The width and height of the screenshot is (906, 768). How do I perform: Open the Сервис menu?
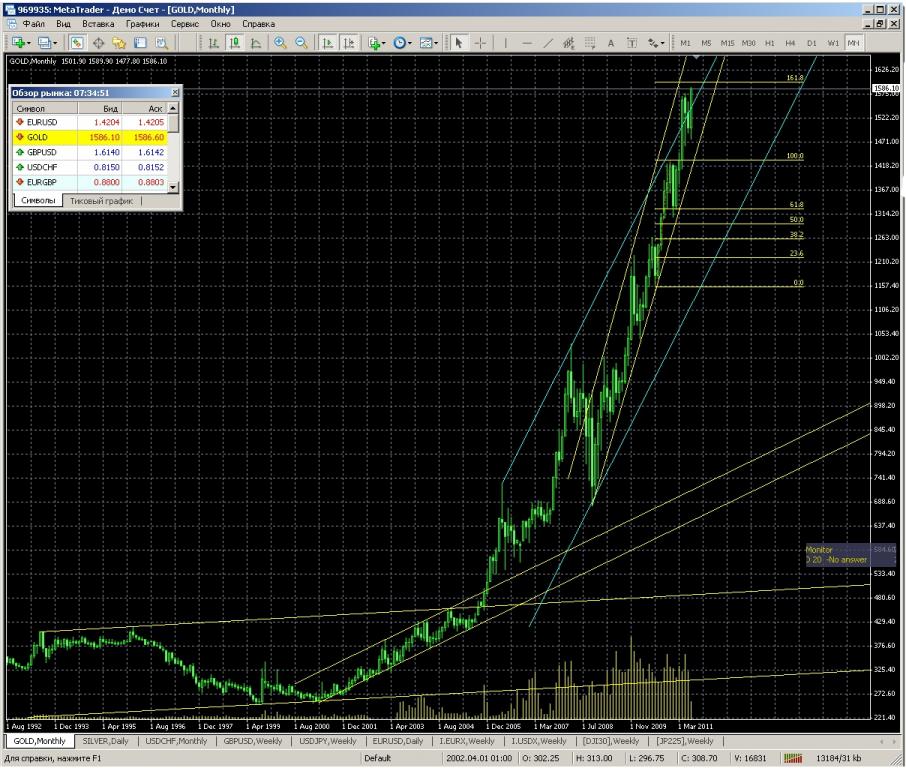tap(184, 22)
